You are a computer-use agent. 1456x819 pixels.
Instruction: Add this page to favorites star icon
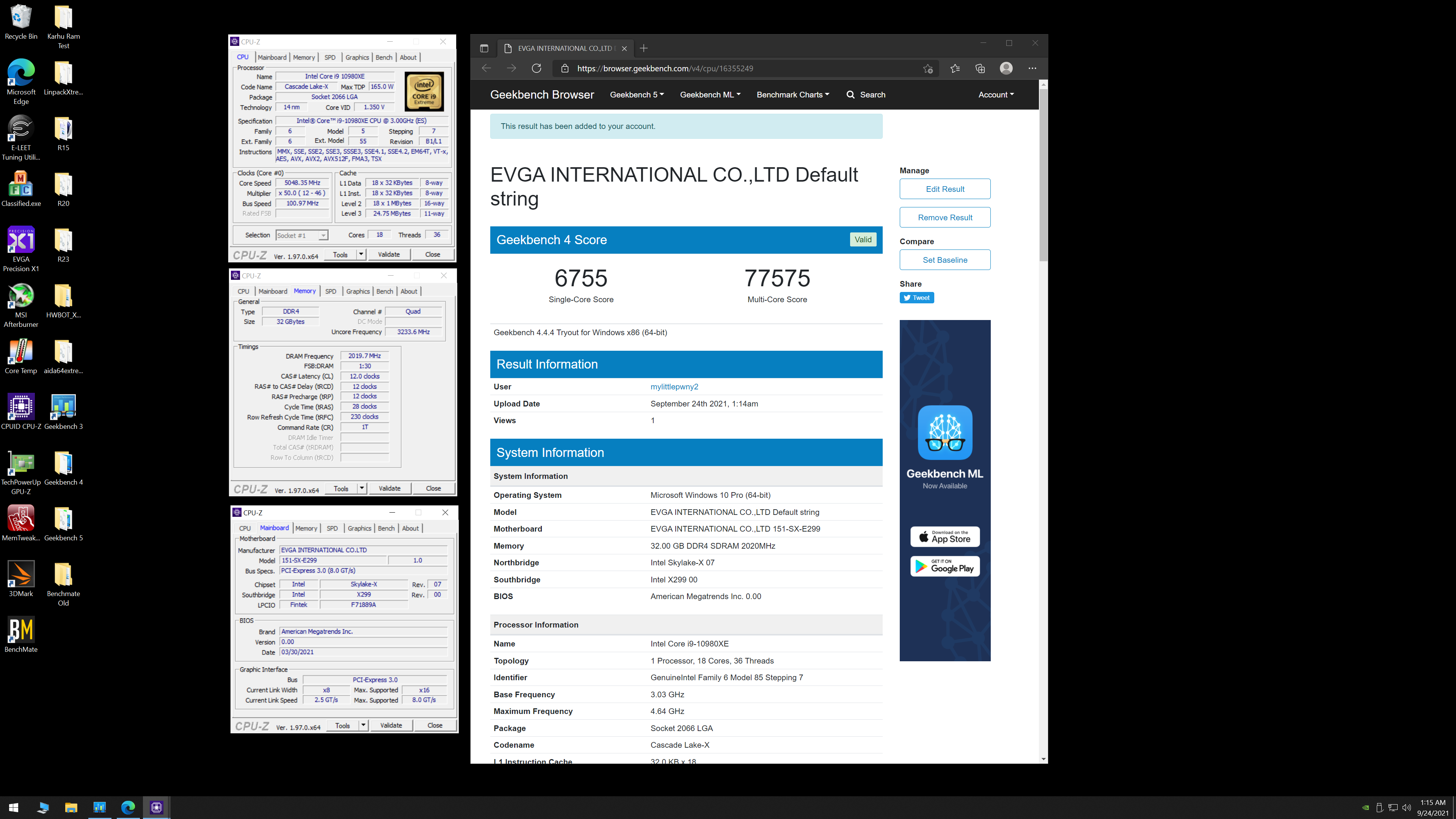point(927,68)
